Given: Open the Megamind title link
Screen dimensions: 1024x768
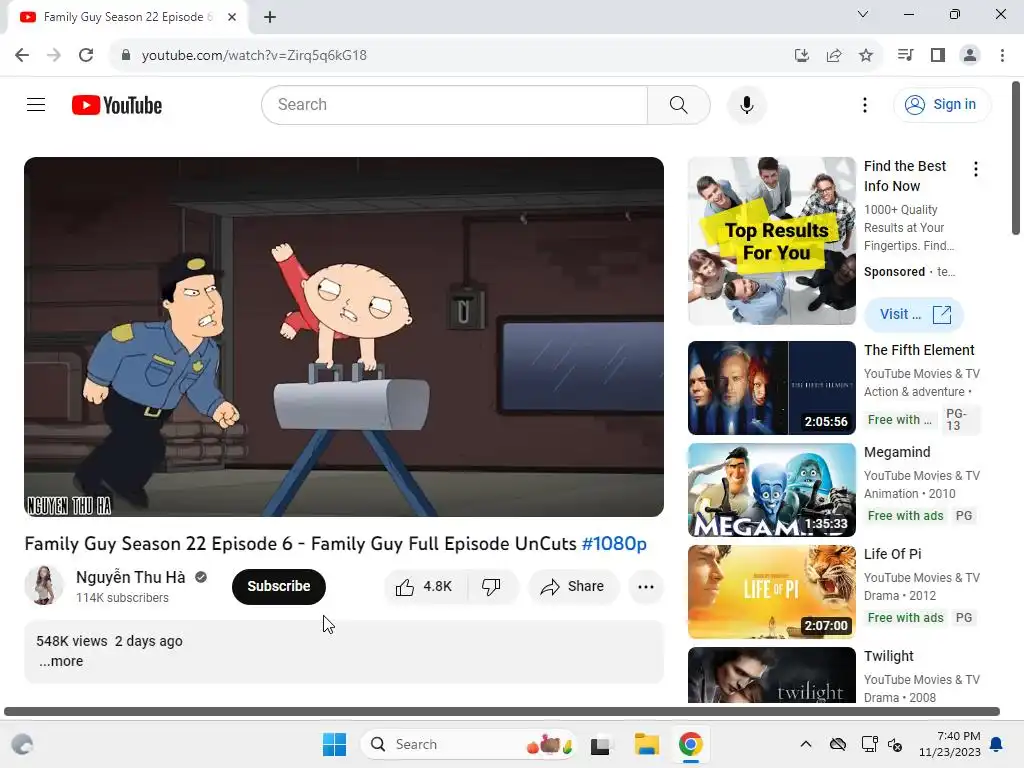Looking at the screenshot, I should click(897, 452).
